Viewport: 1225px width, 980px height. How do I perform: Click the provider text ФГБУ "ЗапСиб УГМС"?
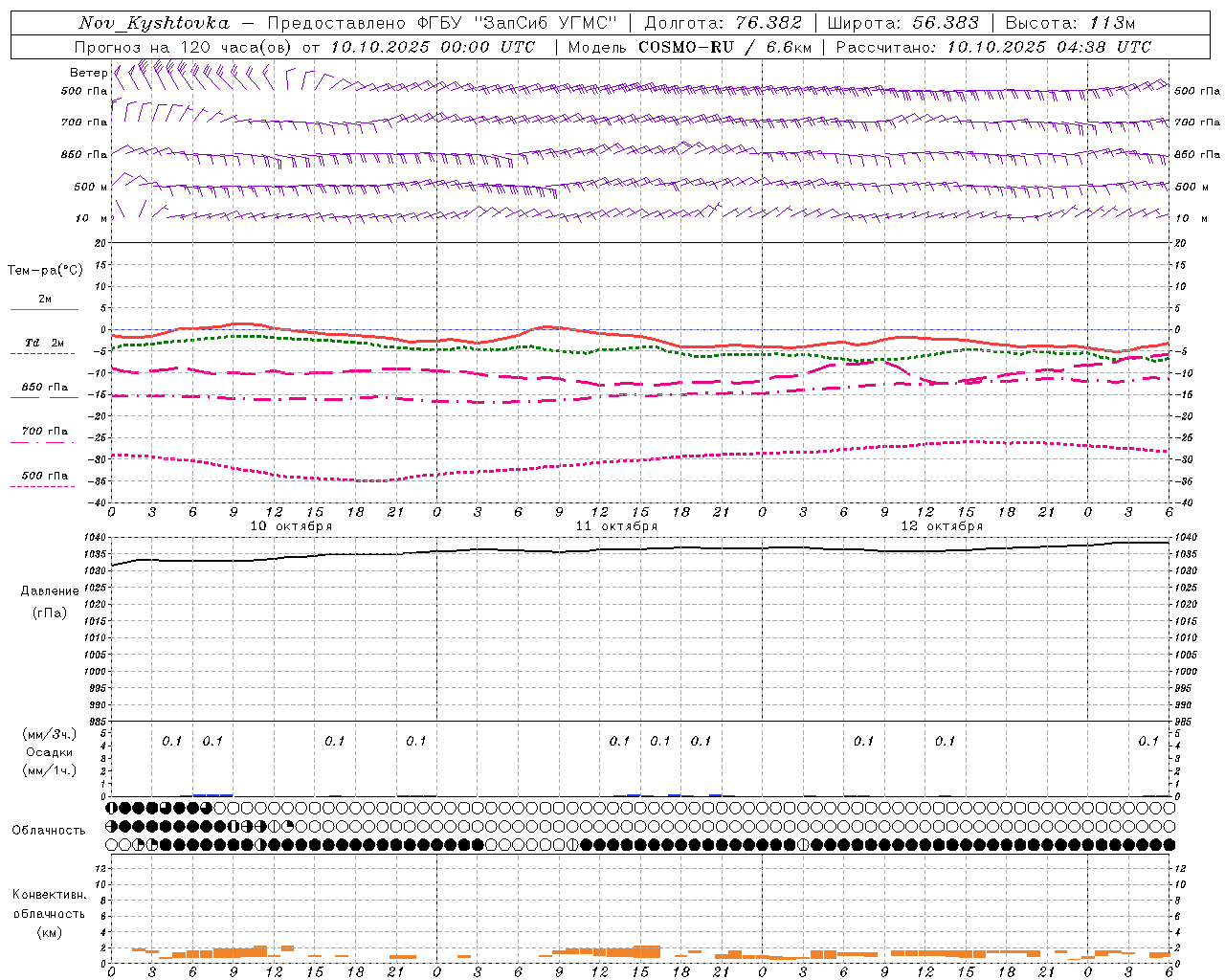point(518,23)
